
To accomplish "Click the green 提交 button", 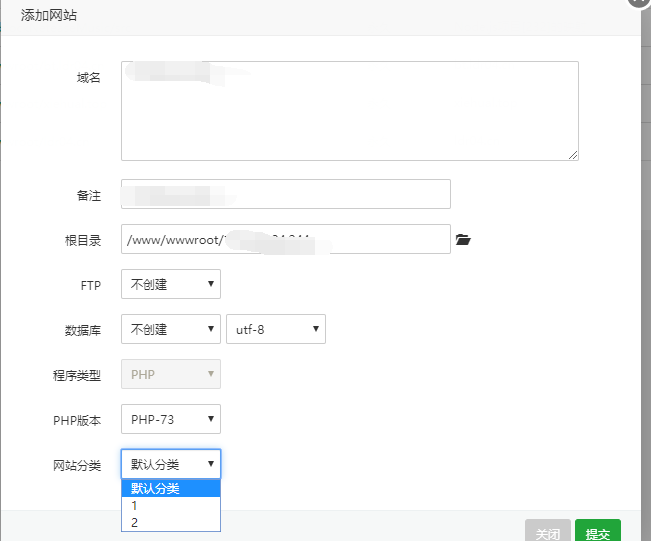I will tap(598, 533).
